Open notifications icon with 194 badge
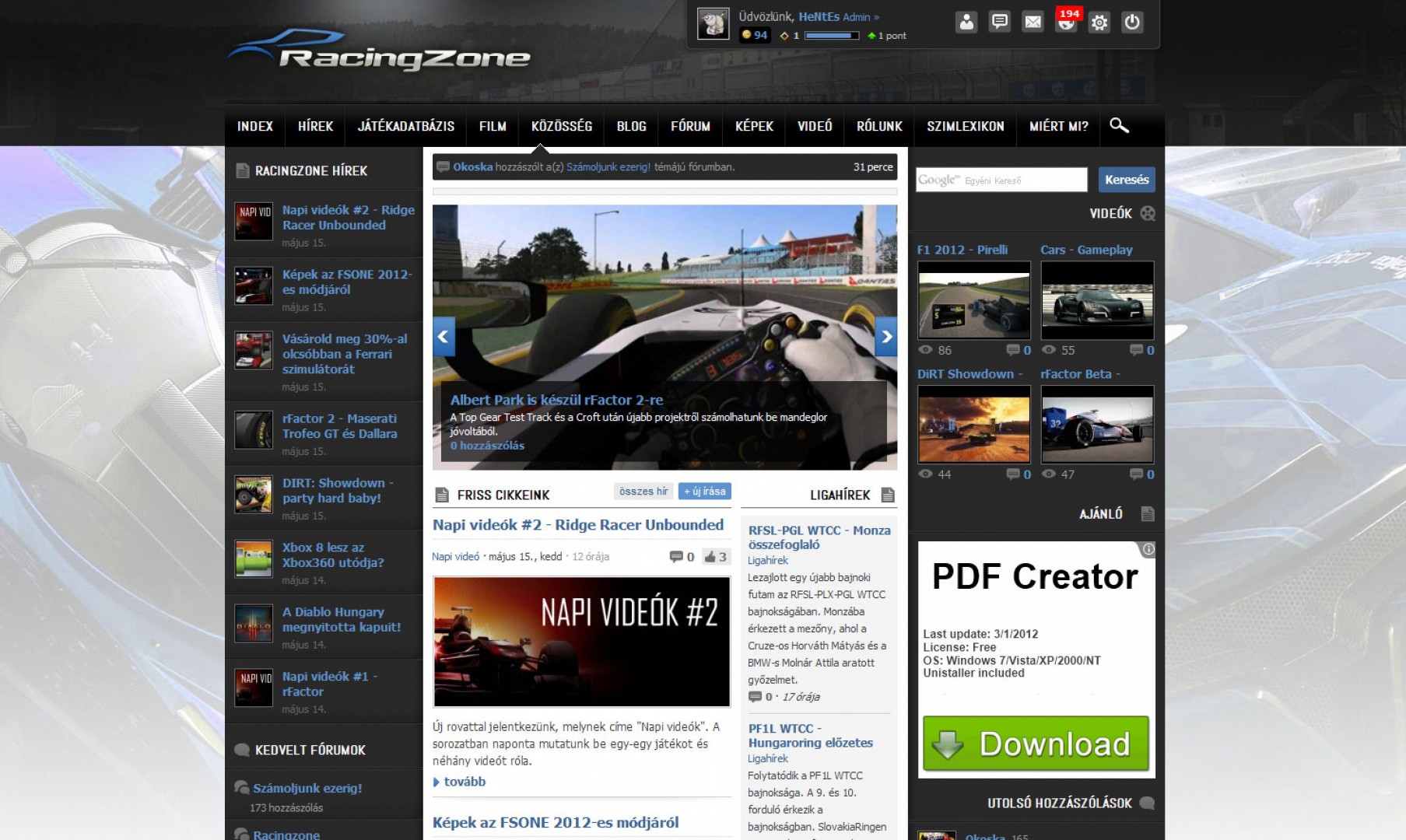The image size is (1406, 840). click(1067, 21)
